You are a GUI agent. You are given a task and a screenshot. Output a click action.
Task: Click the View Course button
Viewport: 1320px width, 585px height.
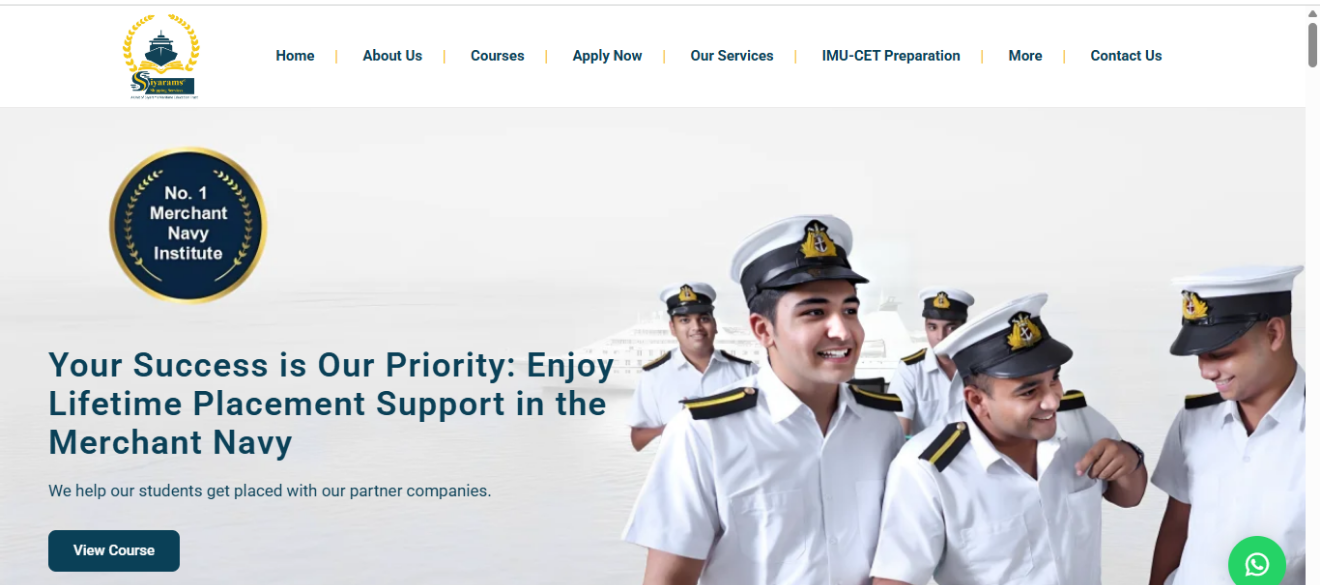114,551
